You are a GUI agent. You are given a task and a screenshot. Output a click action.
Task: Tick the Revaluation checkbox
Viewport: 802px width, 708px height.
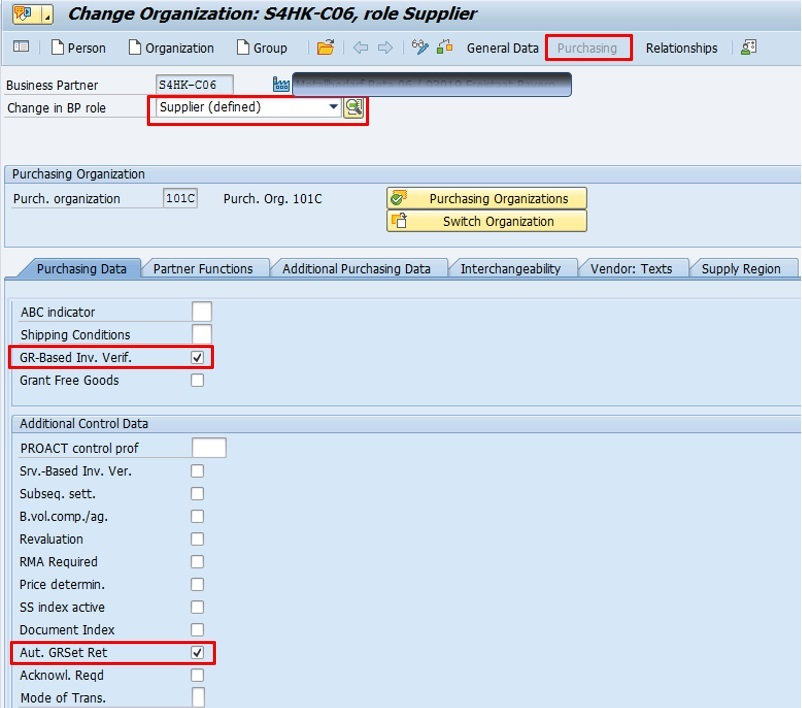198,539
